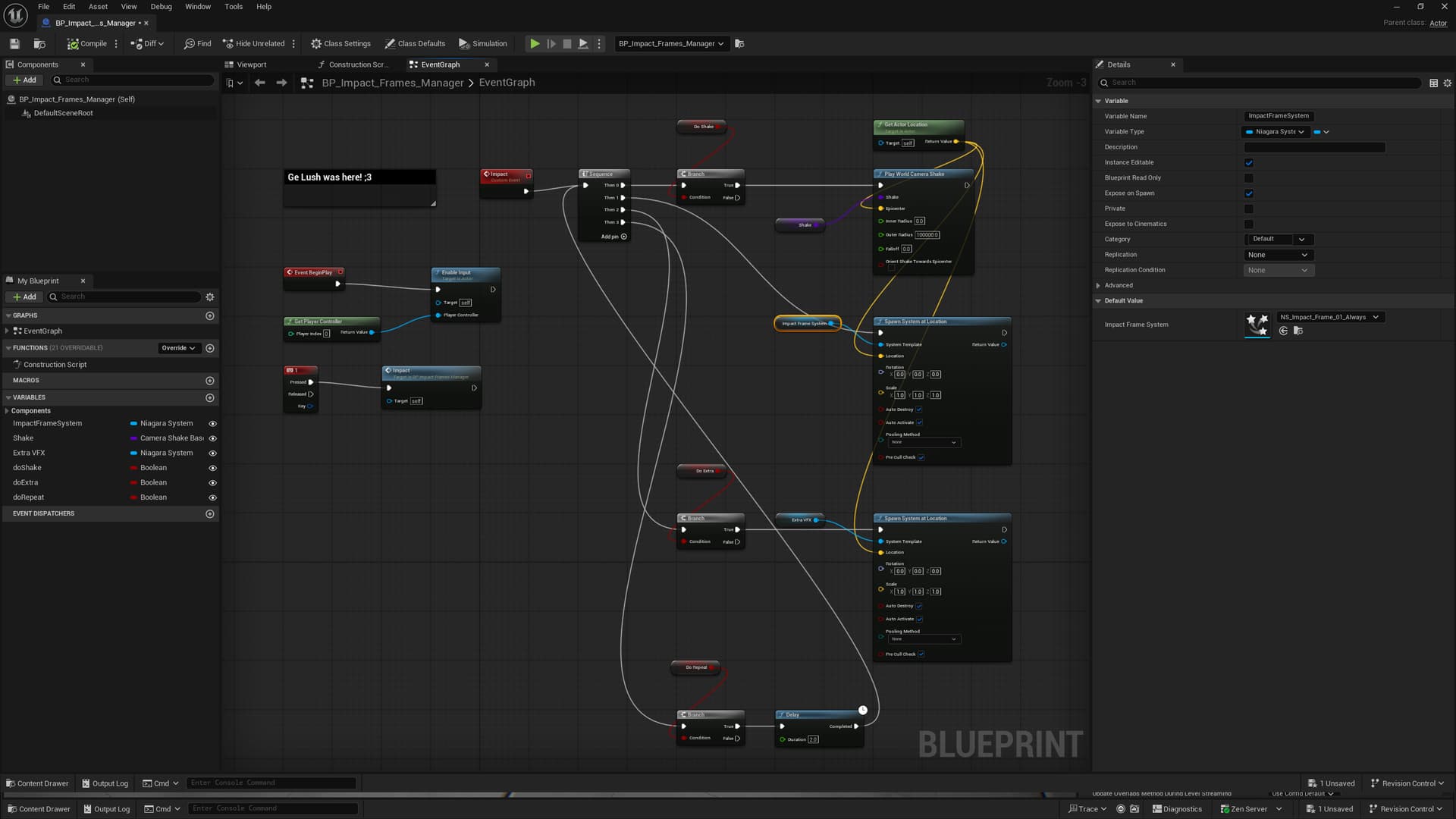Image resolution: width=1456 pixels, height=819 pixels.
Task: Click the Save asset icon in toolbar
Action: pos(14,44)
